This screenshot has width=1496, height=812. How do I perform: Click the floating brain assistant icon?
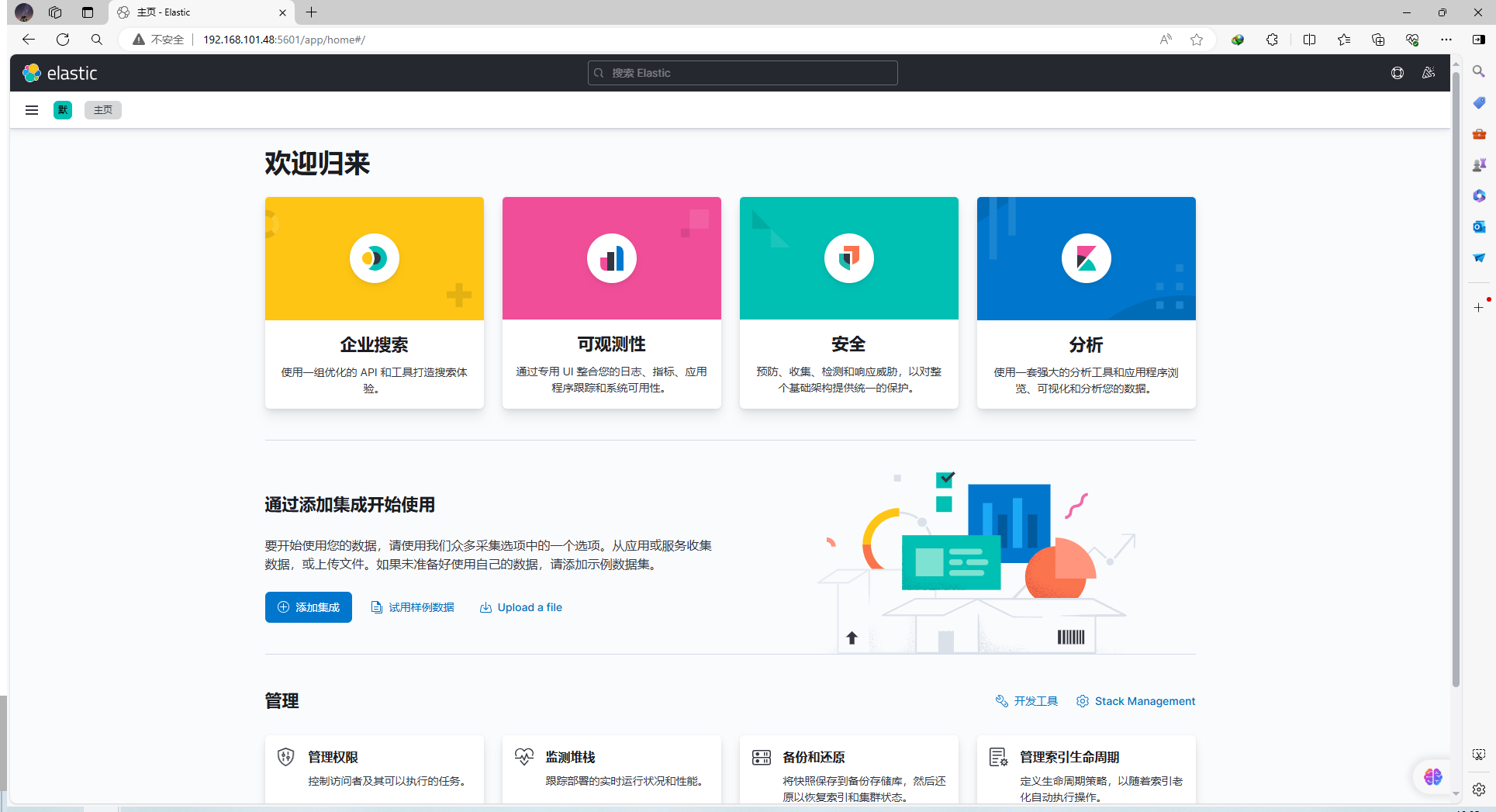tap(1432, 776)
